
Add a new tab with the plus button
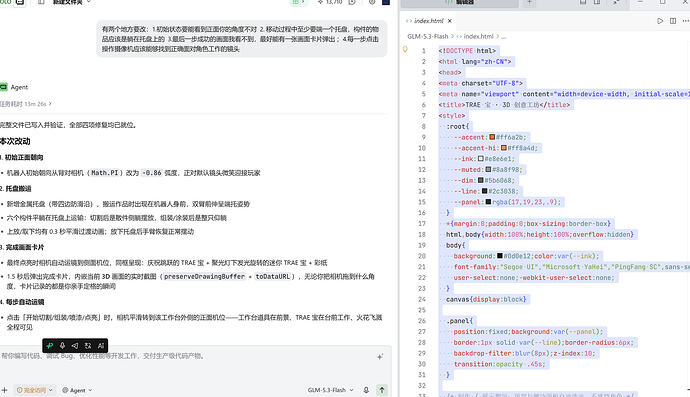(x=529, y=2)
